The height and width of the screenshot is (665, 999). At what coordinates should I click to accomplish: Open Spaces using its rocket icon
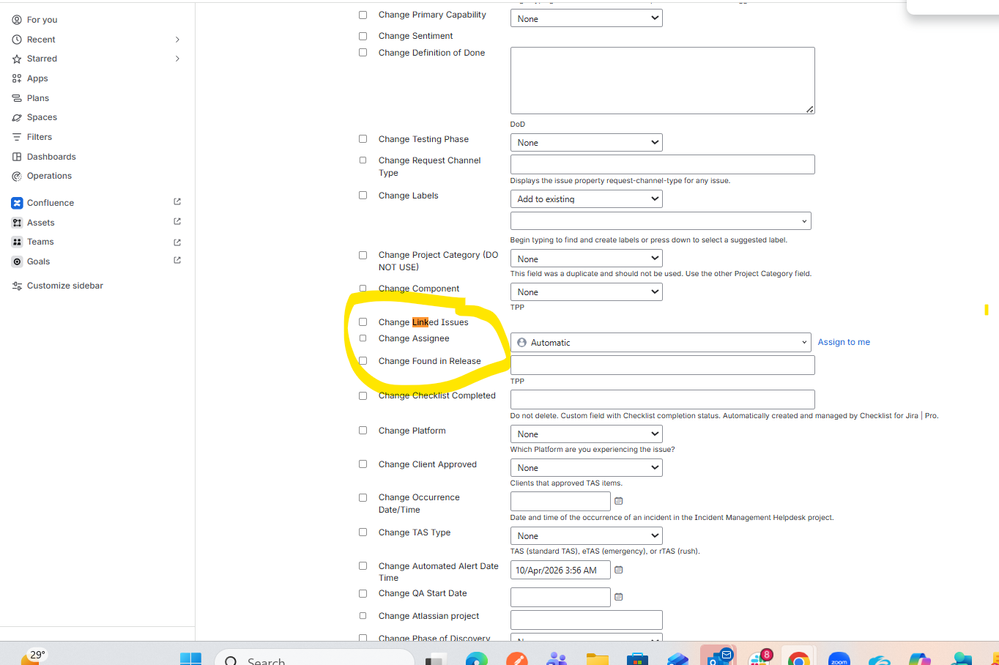pos(17,117)
